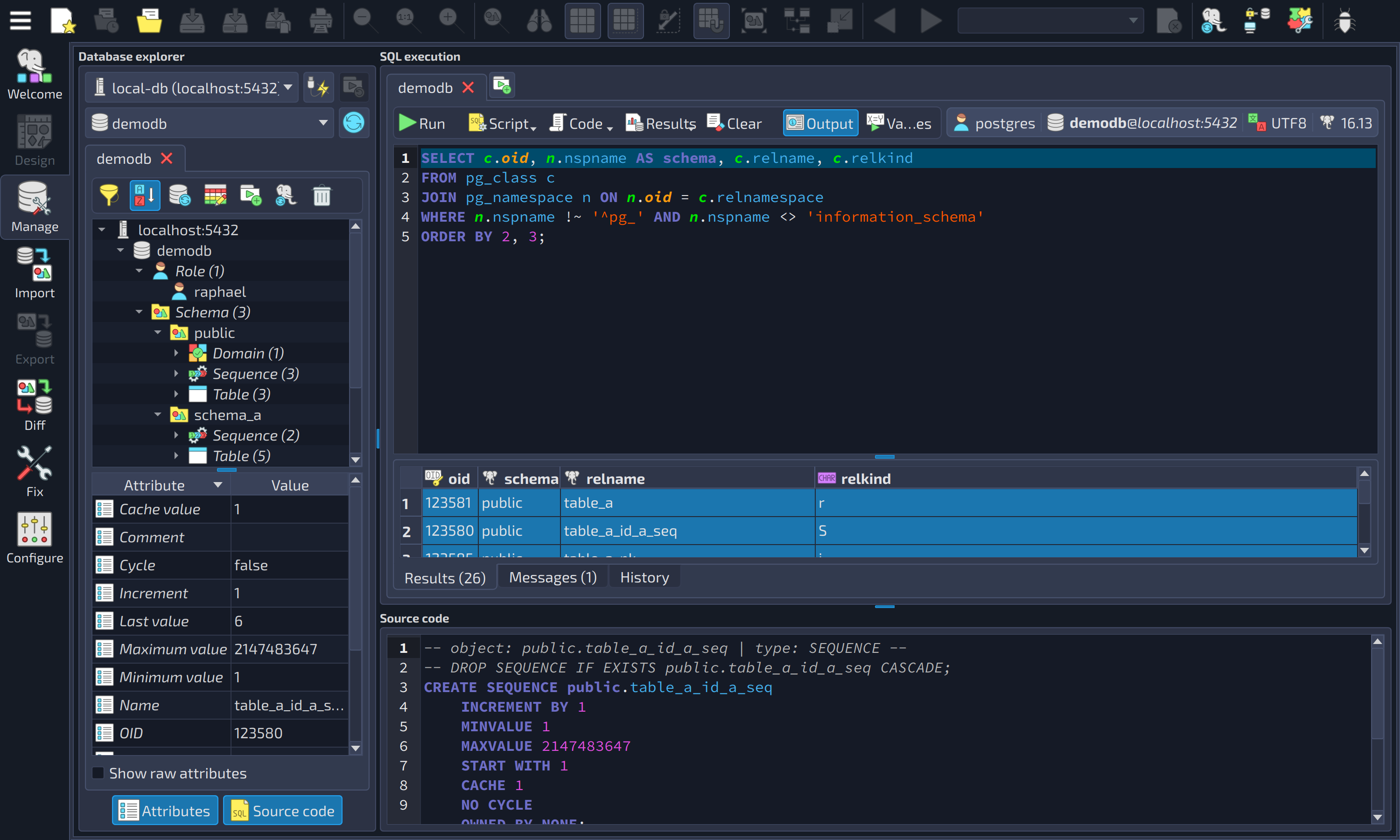Click the zoom in magnifier icon
This screenshot has width=1400, height=840.
[x=450, y=21]
